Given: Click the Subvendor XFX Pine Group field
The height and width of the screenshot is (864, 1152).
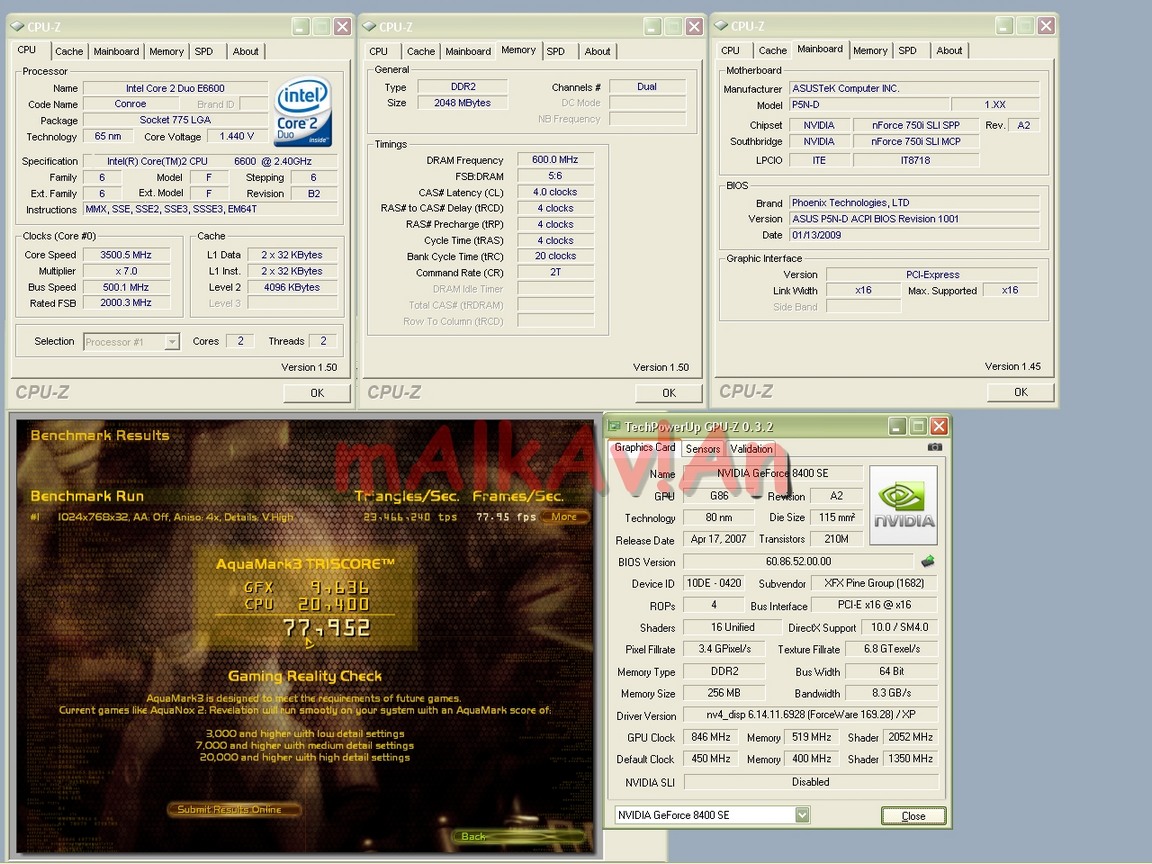Looking at the screenshot, I should coord(874,583).
